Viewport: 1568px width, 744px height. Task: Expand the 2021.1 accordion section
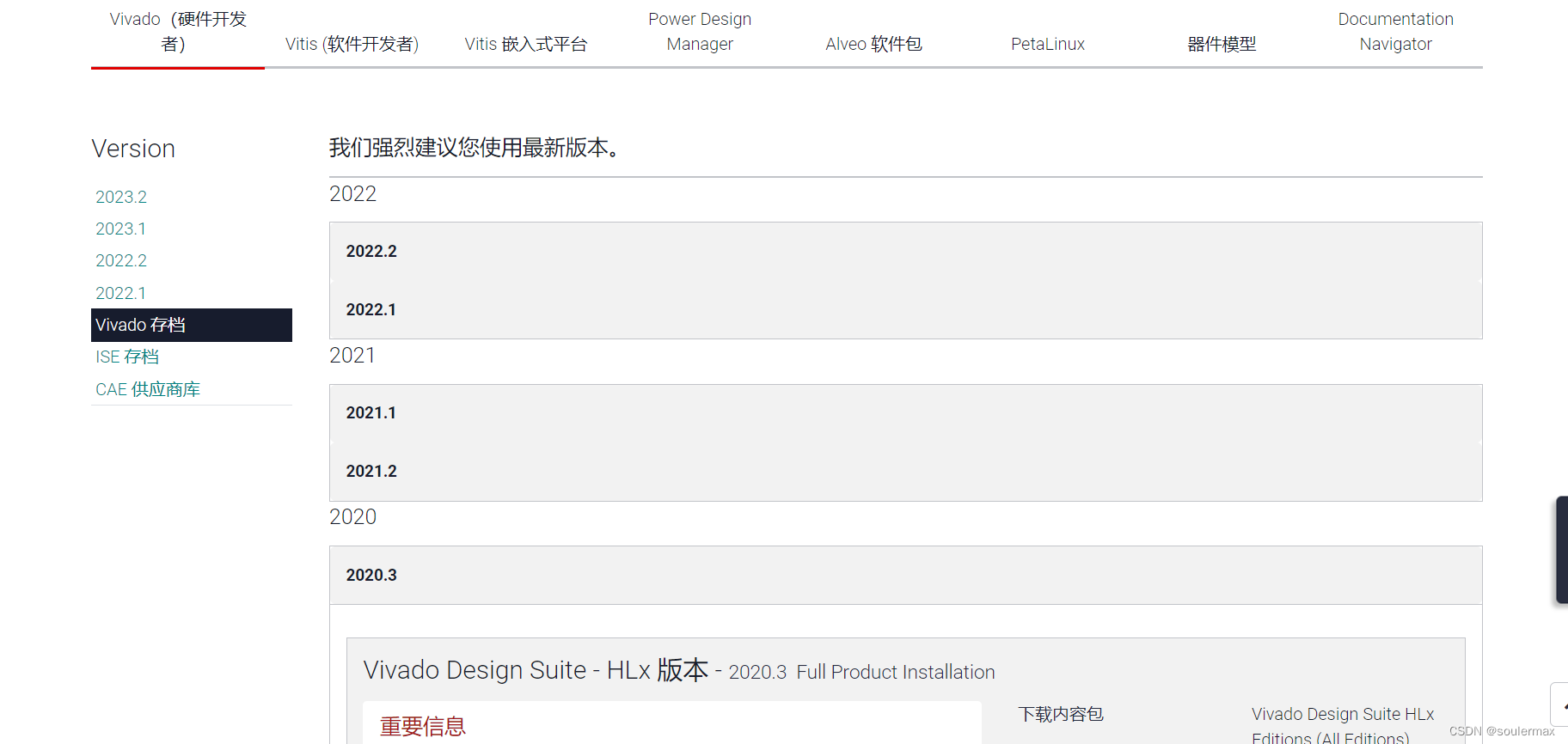[905, 412]
